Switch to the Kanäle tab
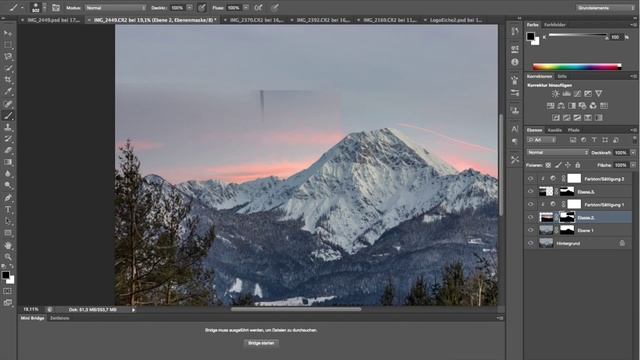640x360 pixels. [x=555, y=130]
